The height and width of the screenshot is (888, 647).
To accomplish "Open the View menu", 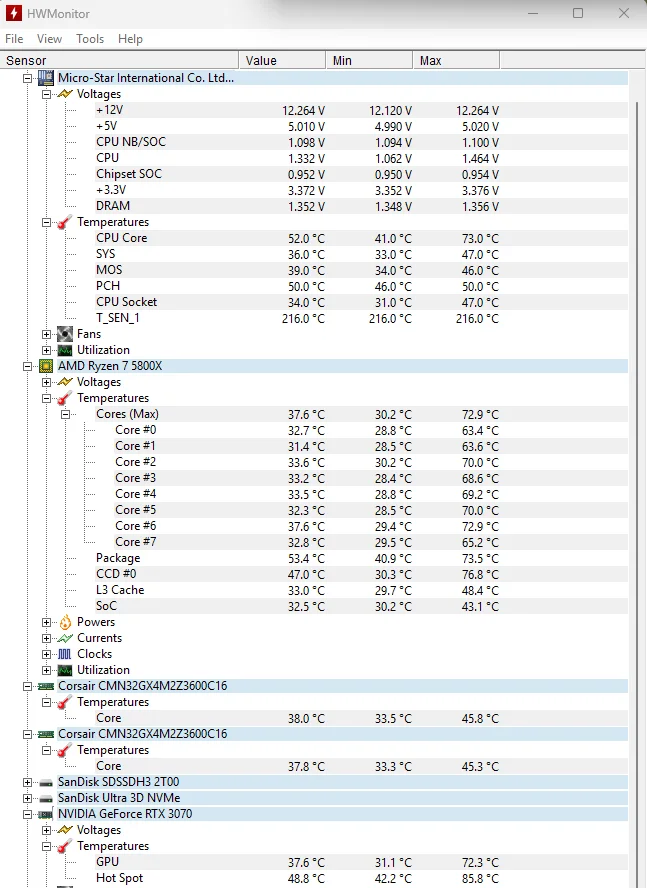I will click(x=49, y=39).
